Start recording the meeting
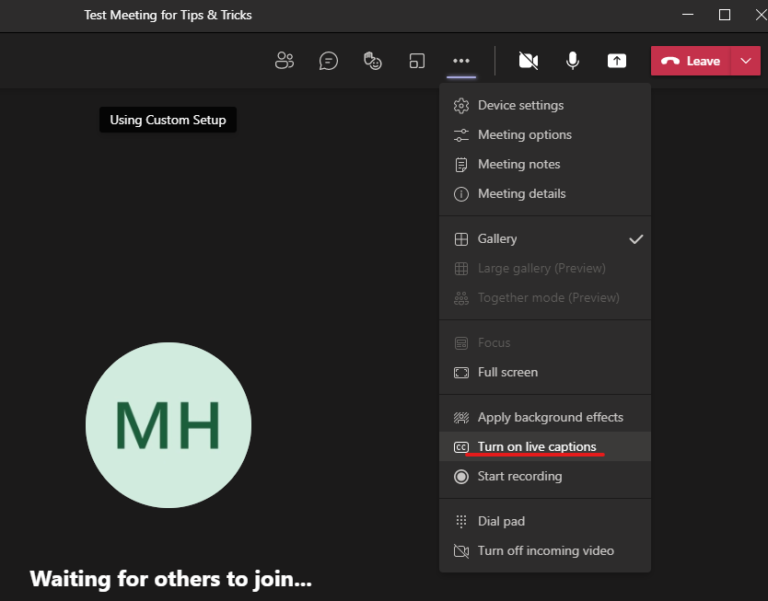Screen dimensions: 768x601 coord(545,476)
